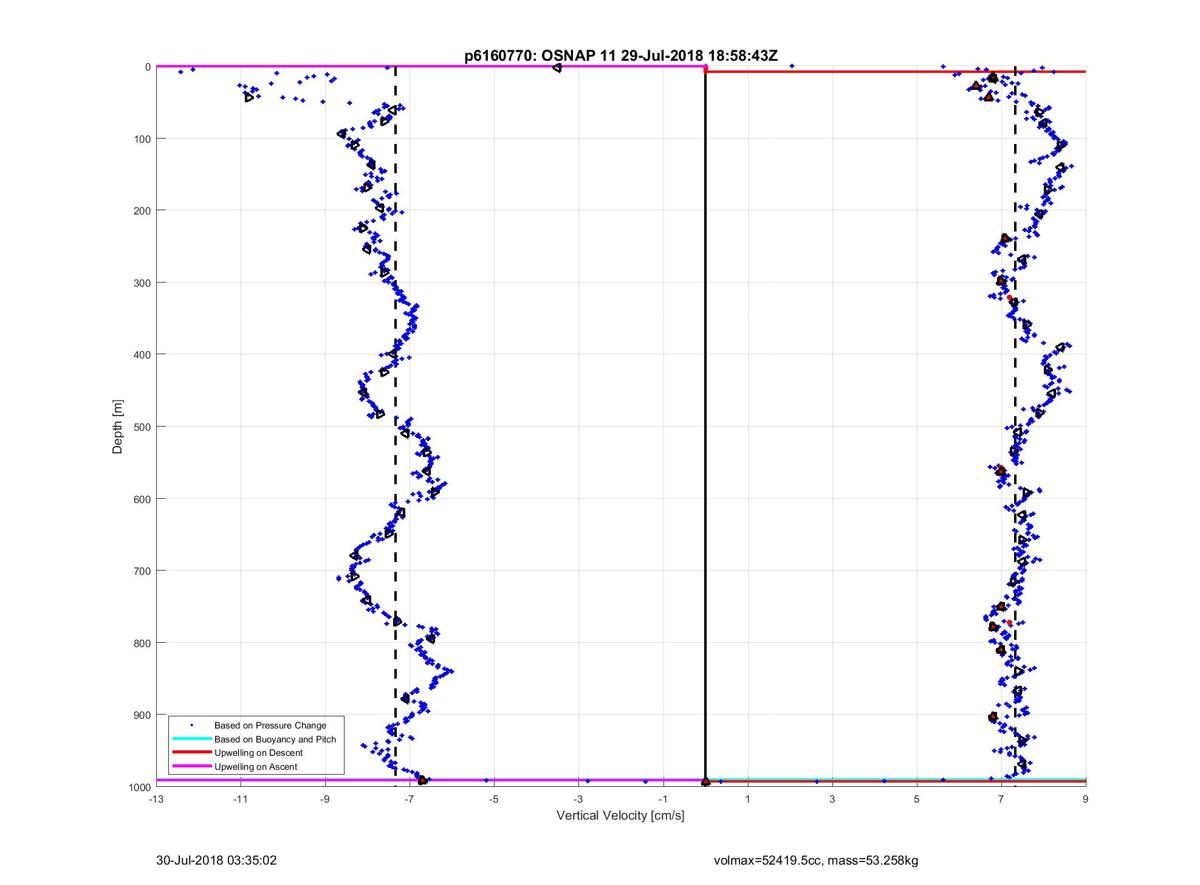The image size is (1200, 885).
Task: Click the timestamp '30-Jul-2018 03:35:02' in the footer
Action: coord(217,859)
